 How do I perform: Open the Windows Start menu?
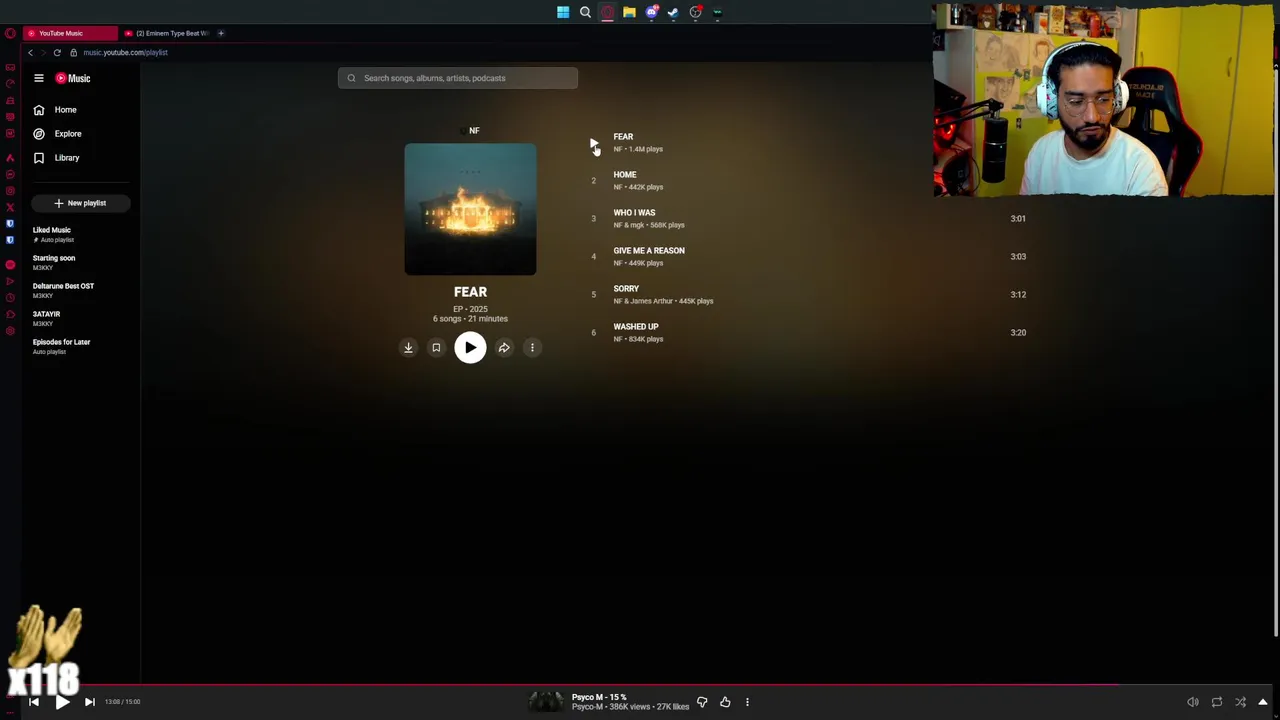coord(563,12)
